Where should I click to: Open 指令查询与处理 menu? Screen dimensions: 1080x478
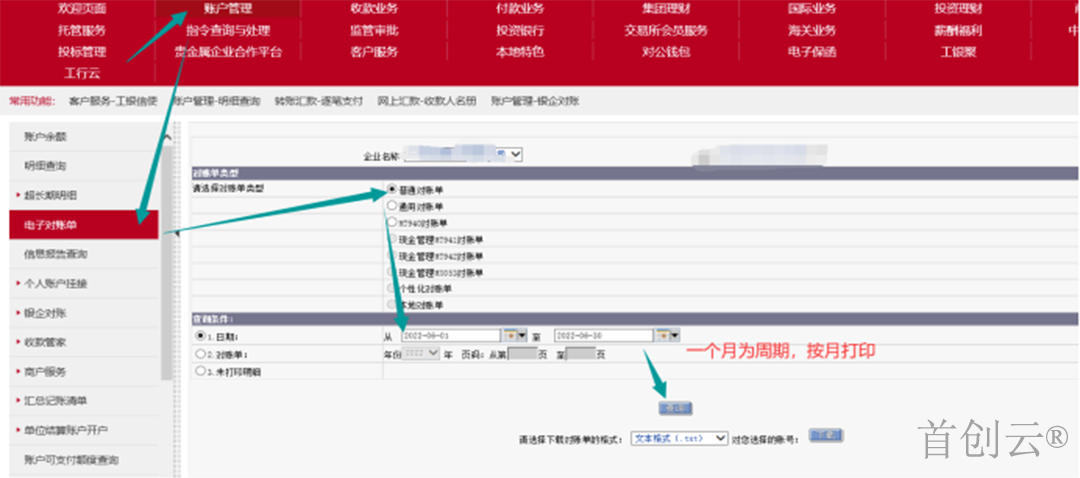(228, 30)
